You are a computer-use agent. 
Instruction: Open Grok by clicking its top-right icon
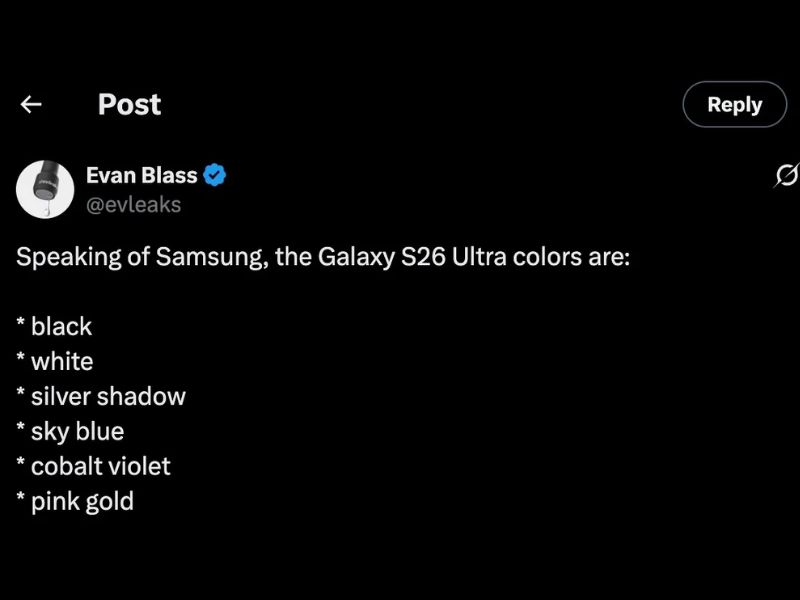(785, 175)
